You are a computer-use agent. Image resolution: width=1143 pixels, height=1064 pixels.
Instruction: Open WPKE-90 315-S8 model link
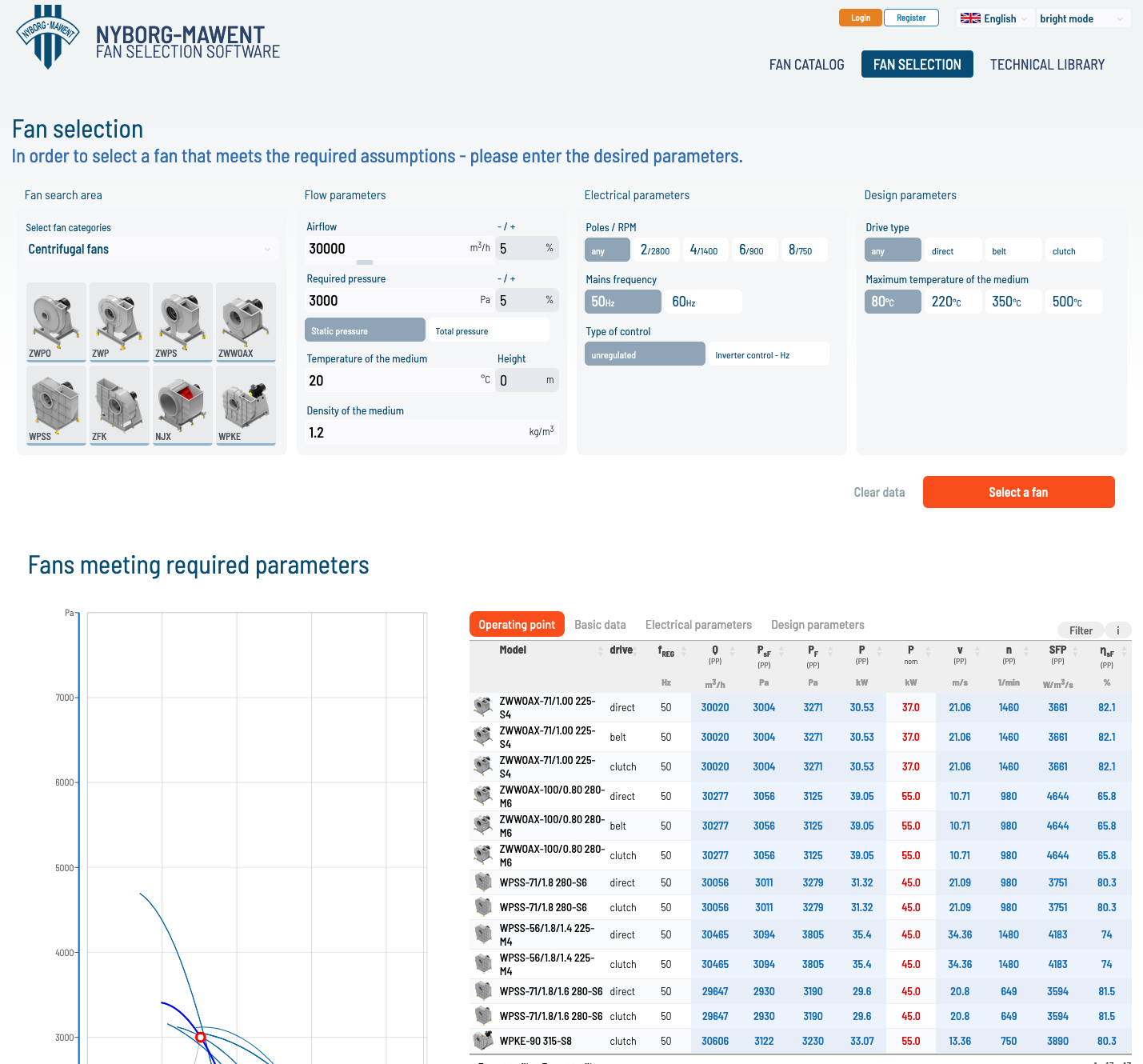[x=535, y=1041]
